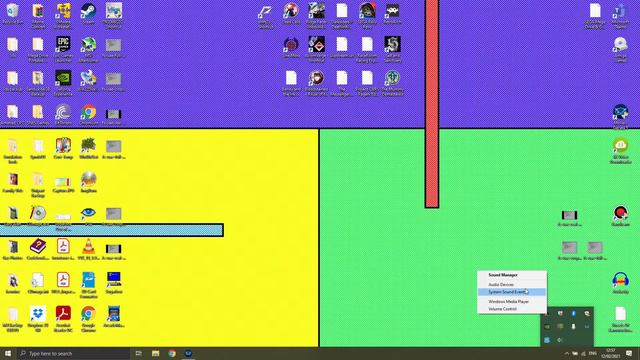Click the speaker icon in the tray overflow panel
The image size is (640, 360).
[x=560, y=340]
